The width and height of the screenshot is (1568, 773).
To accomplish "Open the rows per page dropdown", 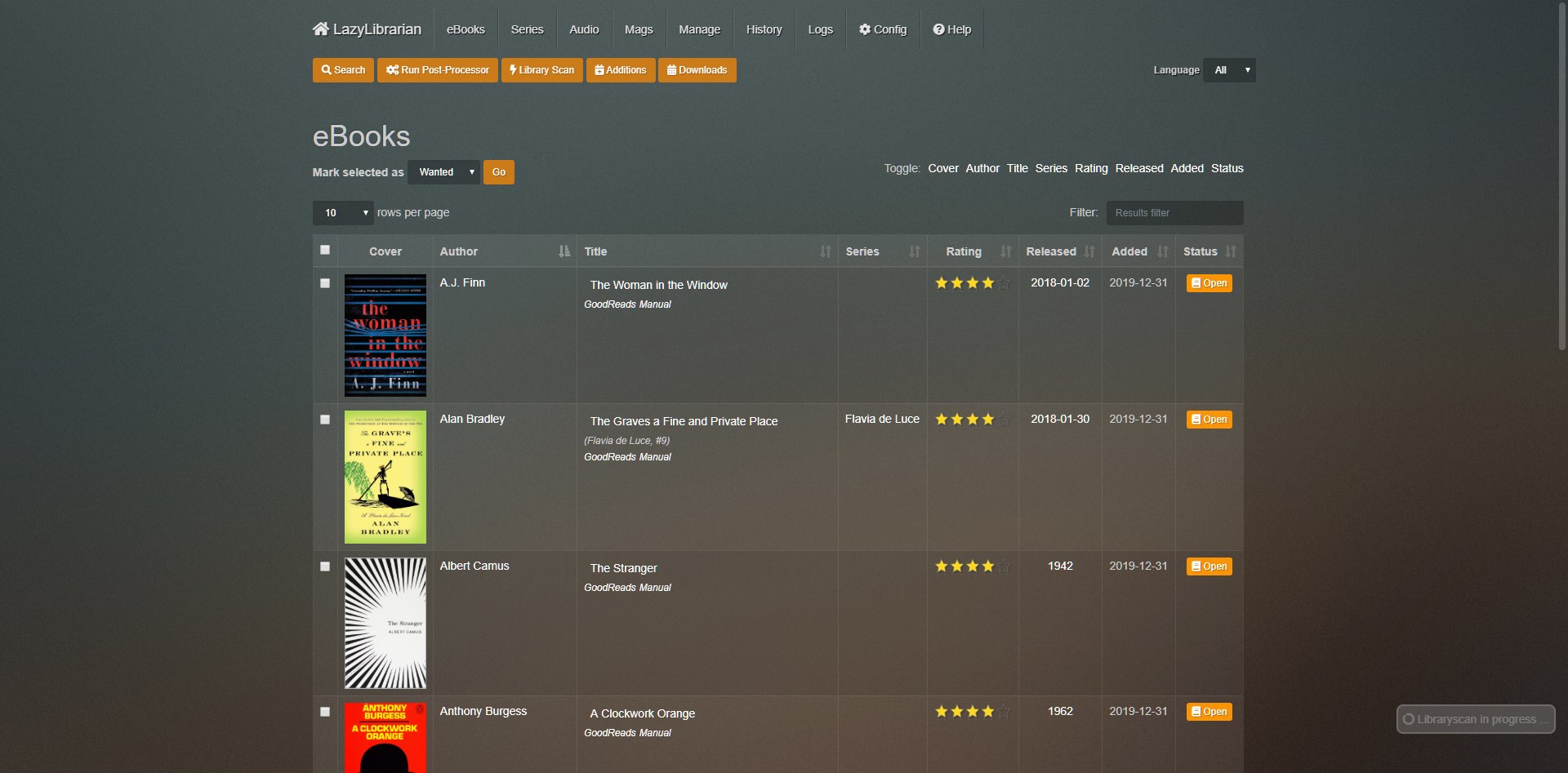I will (x=343, y=213).
